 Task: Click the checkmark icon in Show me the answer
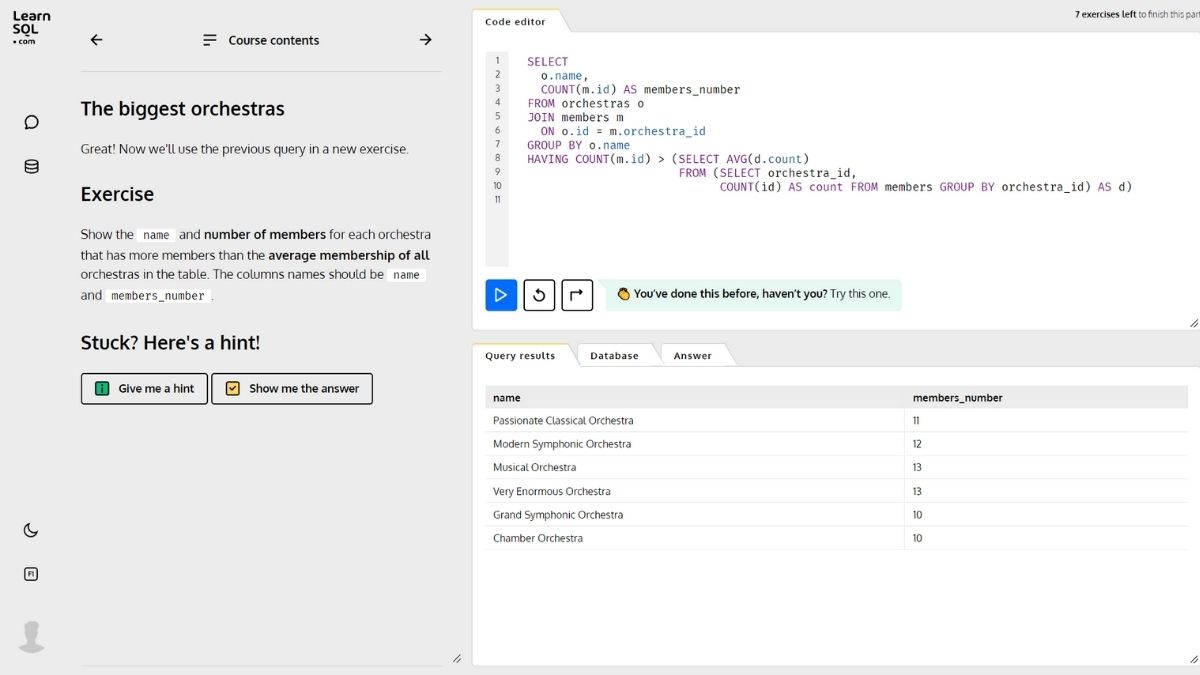(x=232, y=389)
